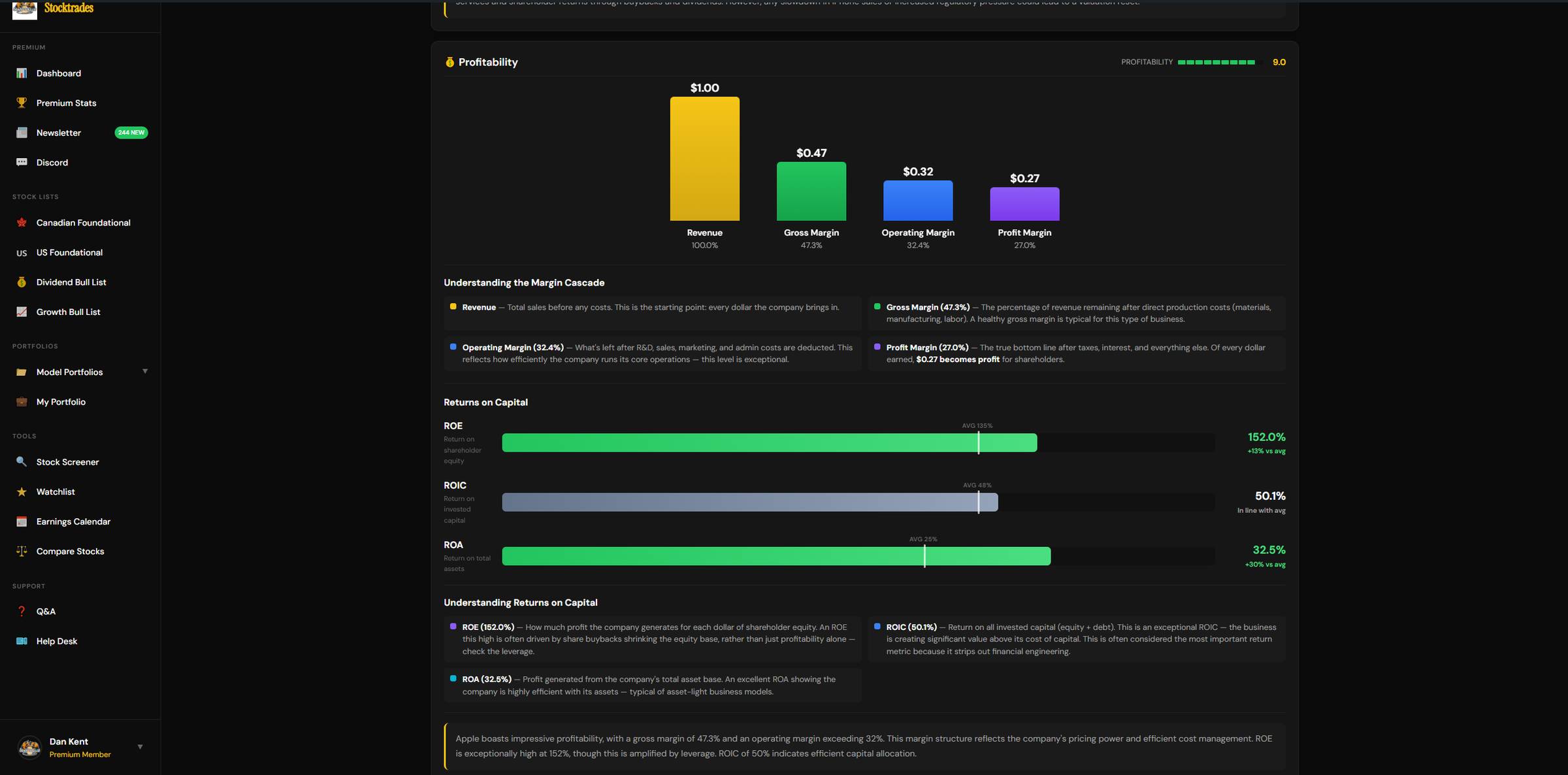Screen dimensions: 1568x775
Task: Open Compare Stocks scales icon
Action: click(22, 551)
